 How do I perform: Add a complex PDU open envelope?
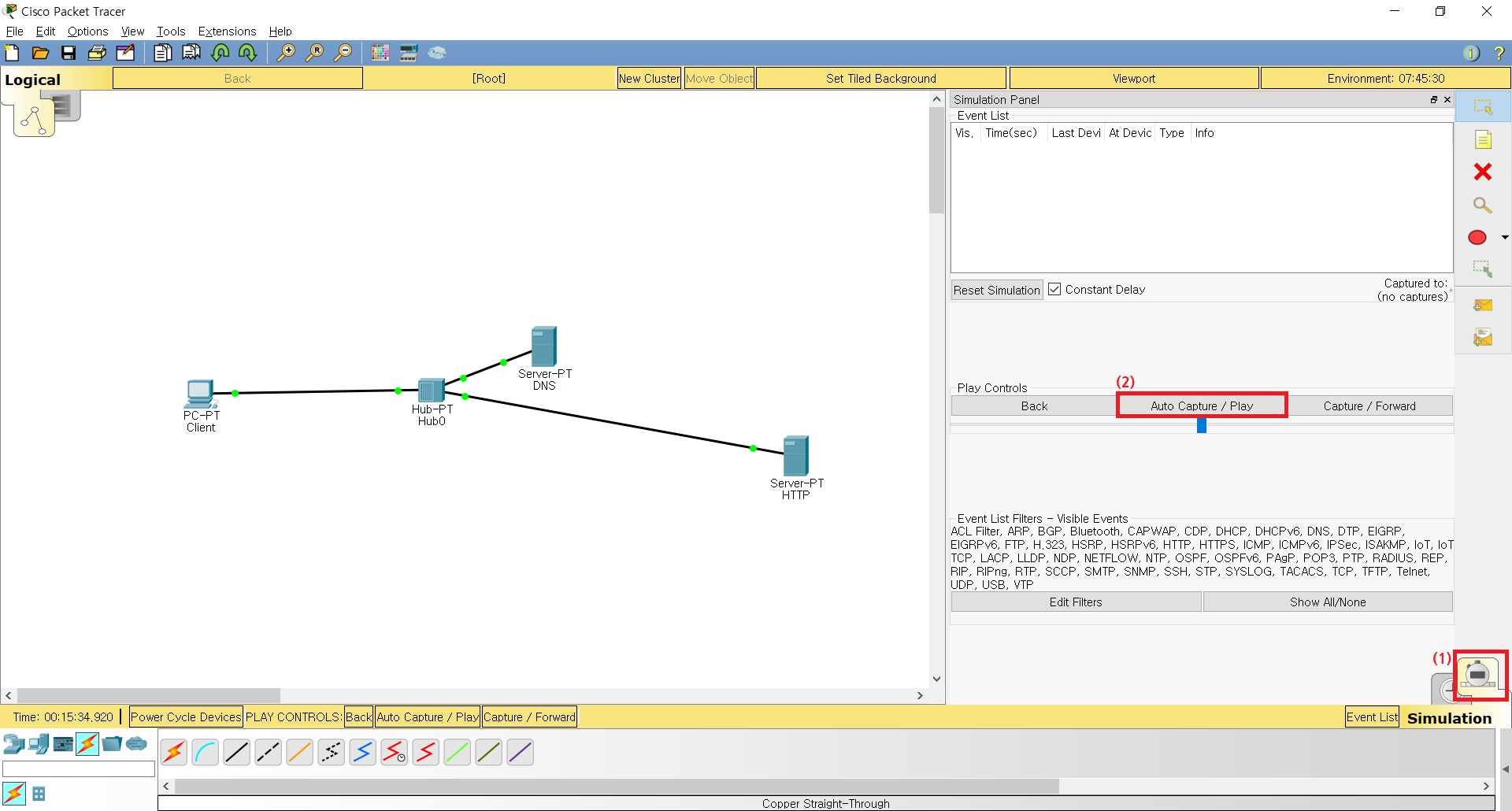[1483, 338]
